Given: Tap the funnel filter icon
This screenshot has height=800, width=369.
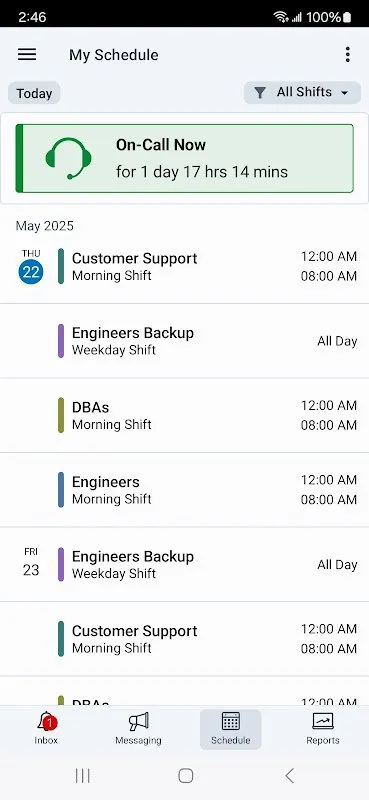Looking at the screenshot, I should click(260, 92).
